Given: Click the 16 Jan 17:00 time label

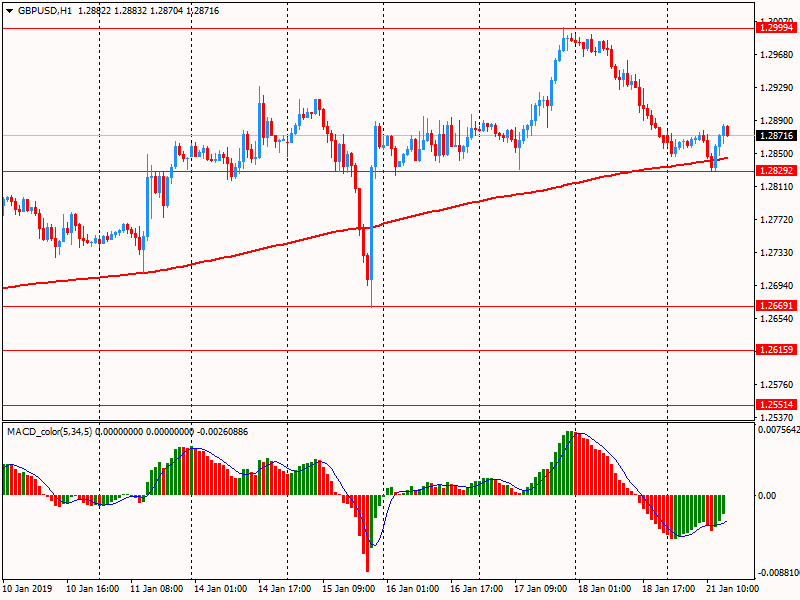Looking at the screenshot, I should tap(477, 588).
